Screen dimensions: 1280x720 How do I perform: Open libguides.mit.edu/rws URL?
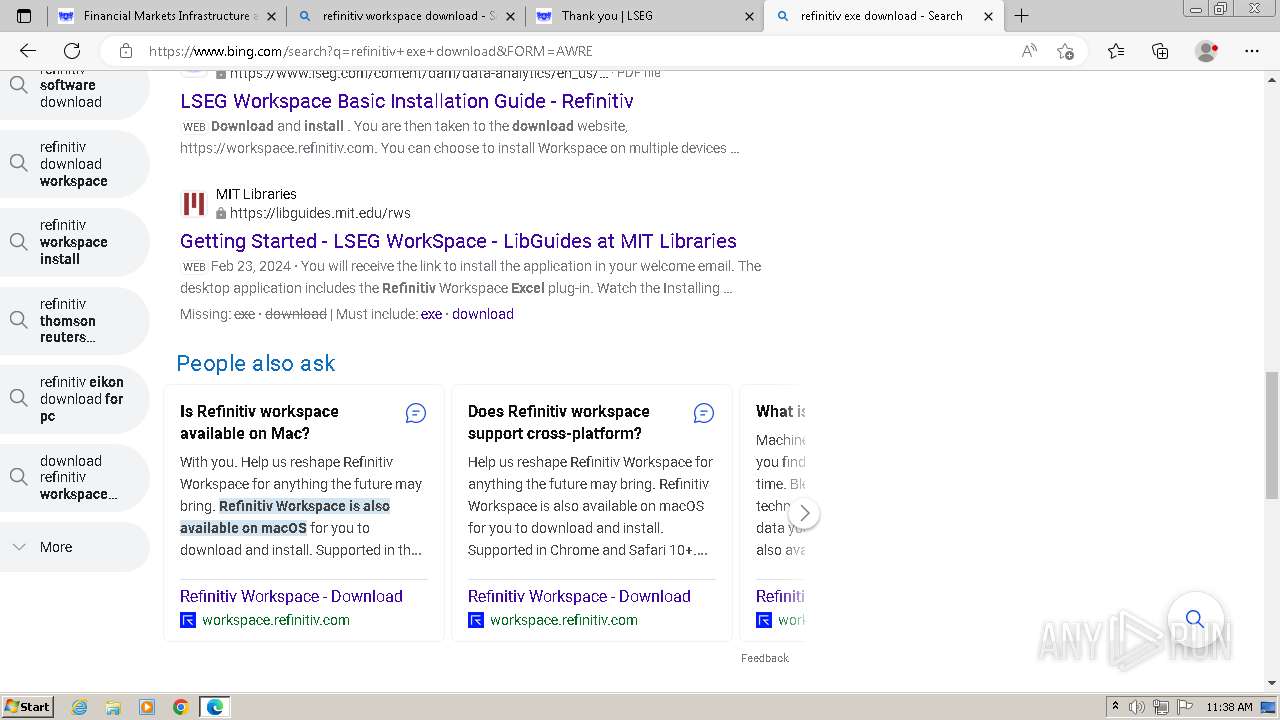[x=320, y=213]
